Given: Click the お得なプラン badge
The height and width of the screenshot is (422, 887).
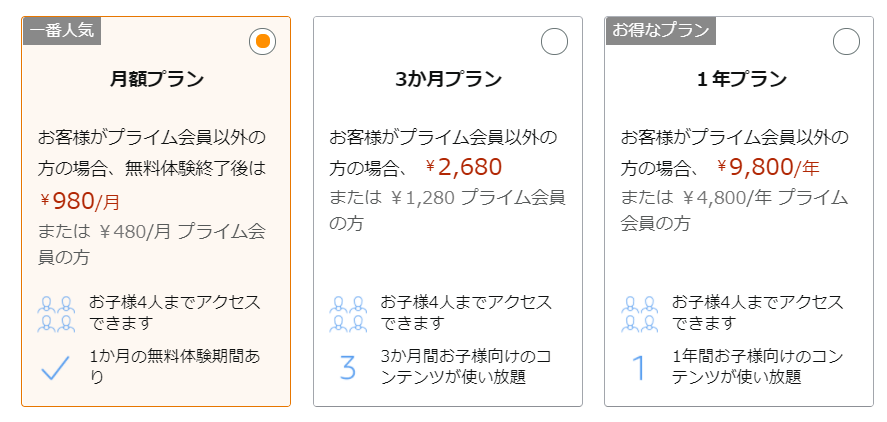Looking at the screenshot, I should [661, 31].
